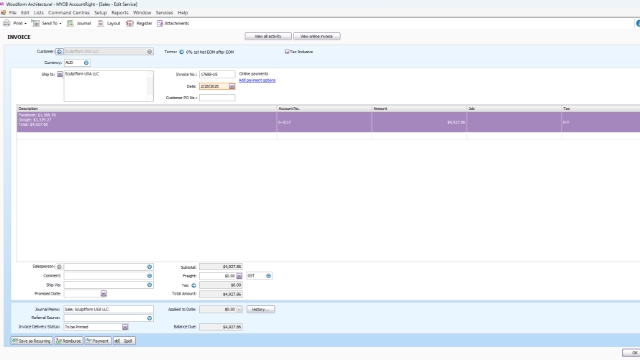This screenshot has width=640, height=360.
Task: Open the Date calendar picker
Action: pos(232,86)
